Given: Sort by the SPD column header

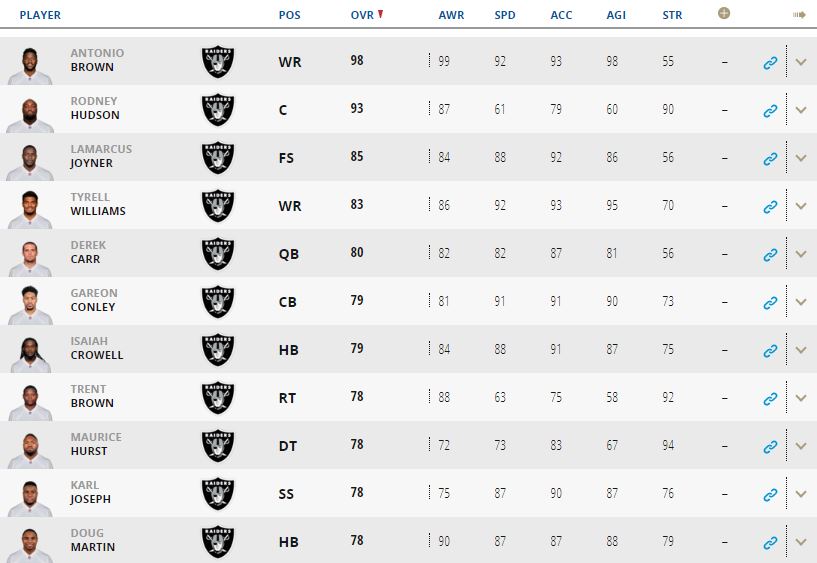Looking at the screenshot, I should (x=505, y=15).
